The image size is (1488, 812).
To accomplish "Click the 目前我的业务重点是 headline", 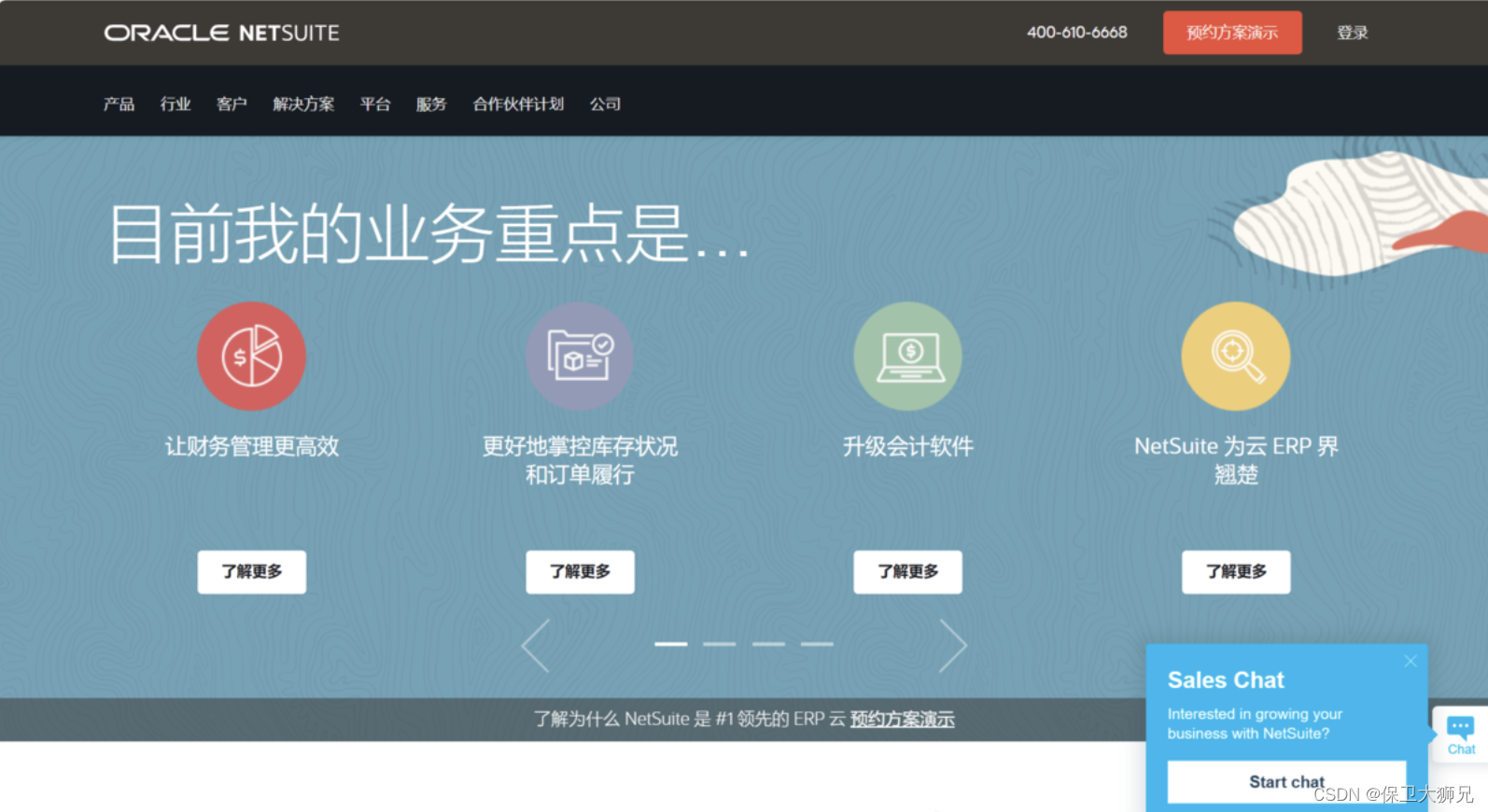I will click(428, 233).
